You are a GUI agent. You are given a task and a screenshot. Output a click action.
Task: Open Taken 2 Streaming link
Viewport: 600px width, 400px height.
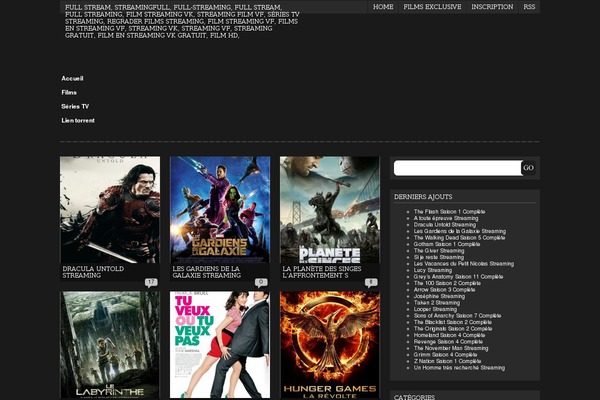[x=437, y=303]
